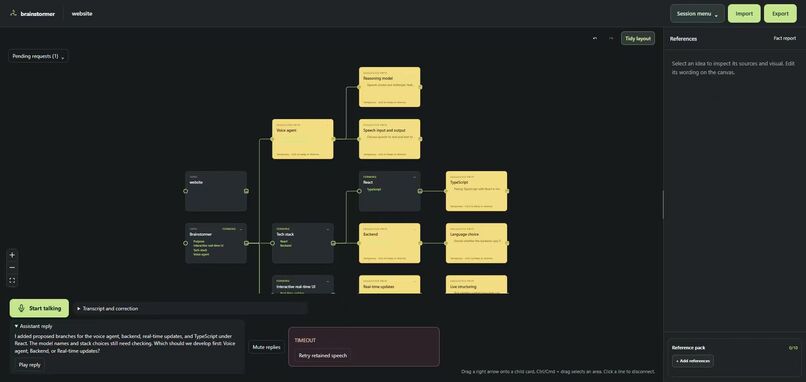Click the TypeScript card's left handle
The height and width of the screenshot is (382, 806).
pyautogui.click(x=446, y=191)
